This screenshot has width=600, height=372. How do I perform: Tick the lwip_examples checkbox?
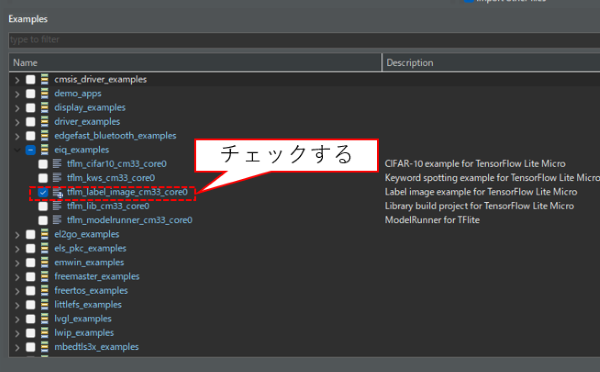tap(31, 333)
